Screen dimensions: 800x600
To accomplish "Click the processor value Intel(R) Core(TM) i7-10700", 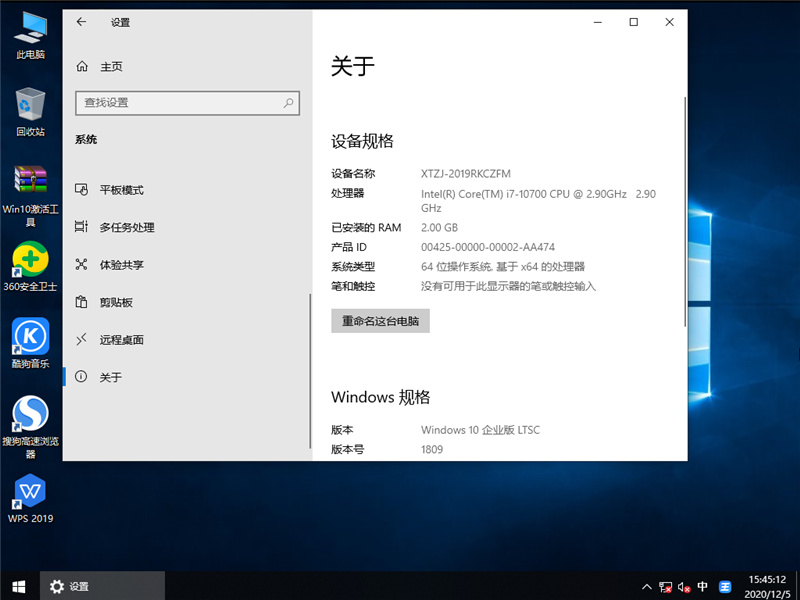I will coord(538,201).
